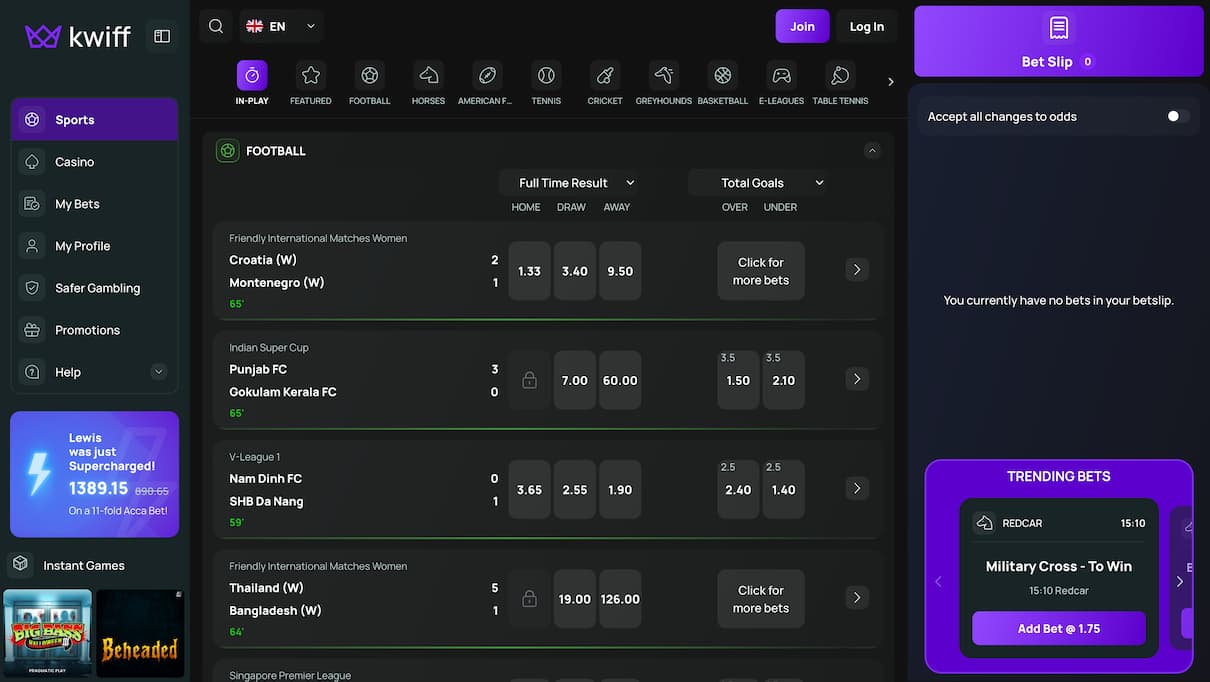Open the Casino section from sidebar
This screenshot has height=682, width=1210.
pos(74,161)
